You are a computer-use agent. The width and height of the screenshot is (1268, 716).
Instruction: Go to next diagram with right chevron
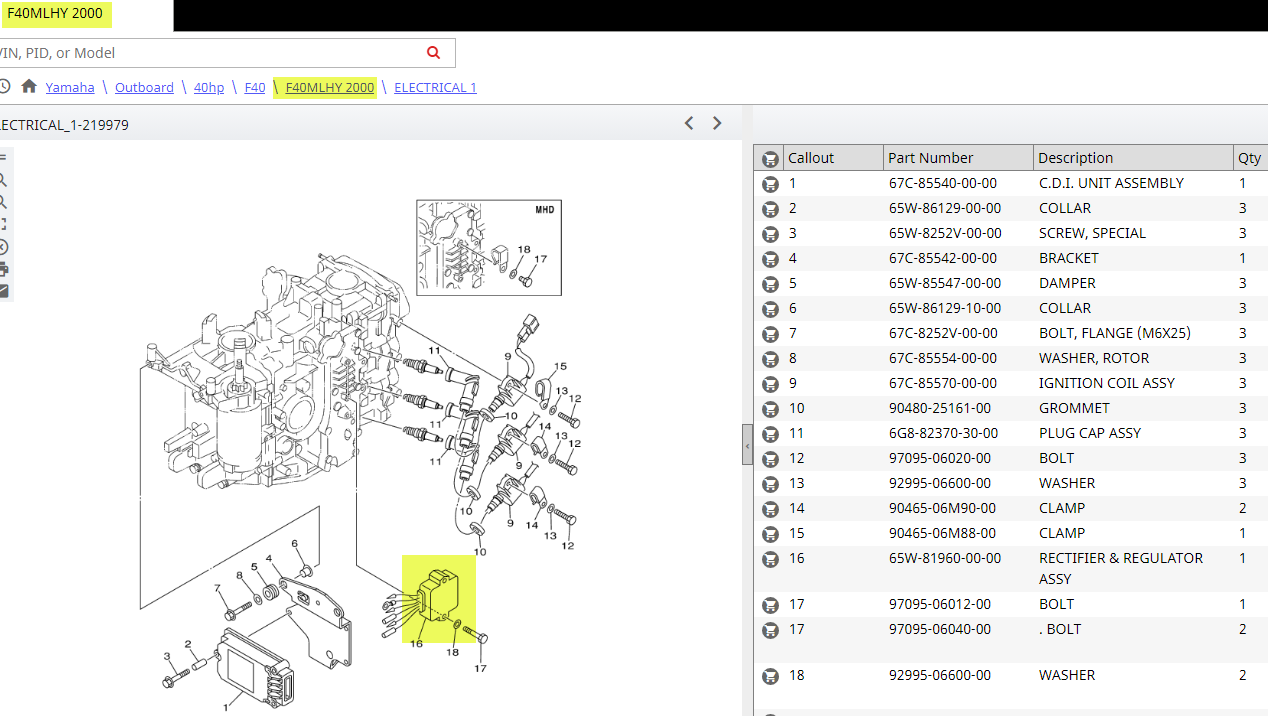tap(717, 123)
